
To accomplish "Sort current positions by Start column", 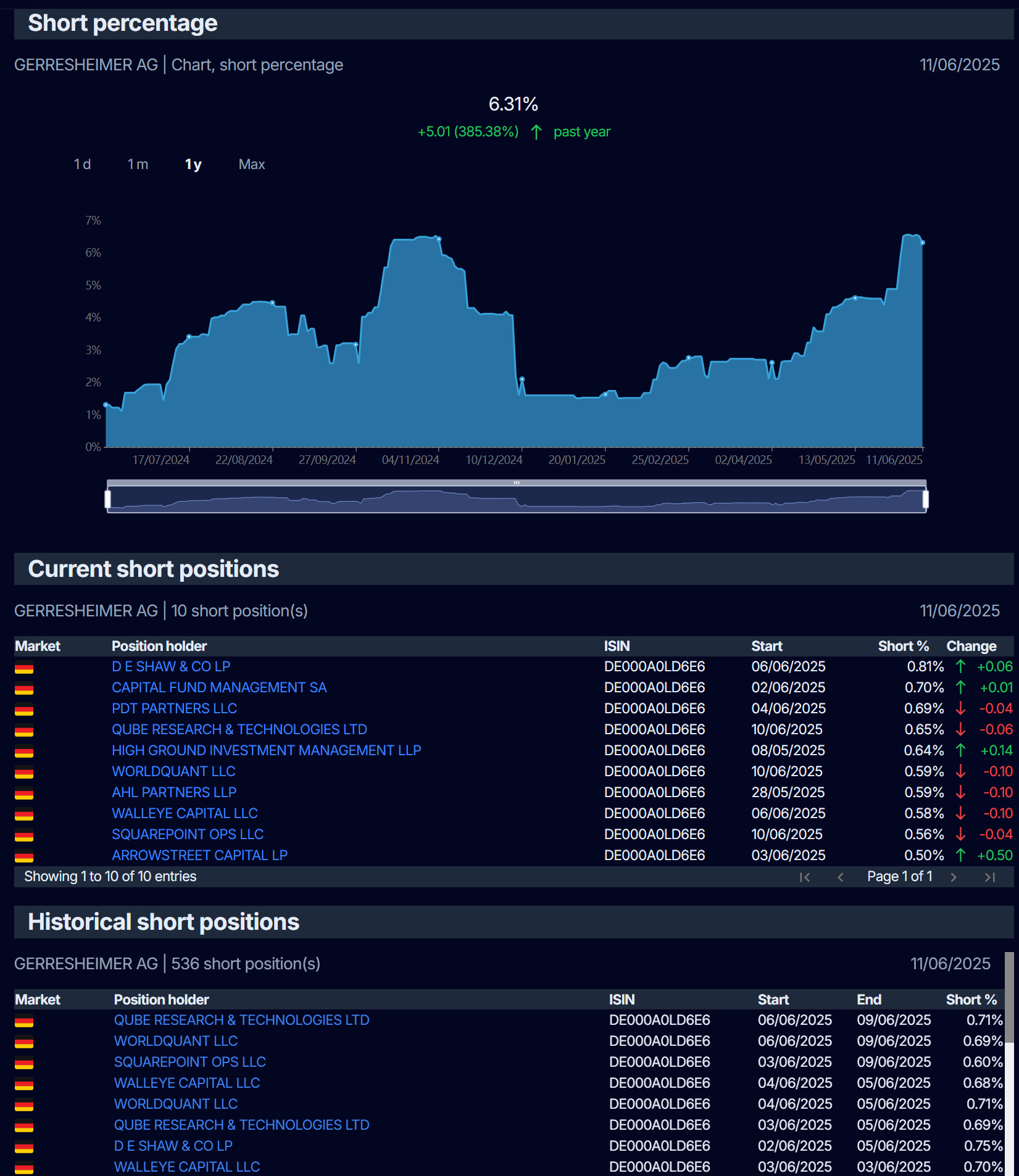I will 767,646.
